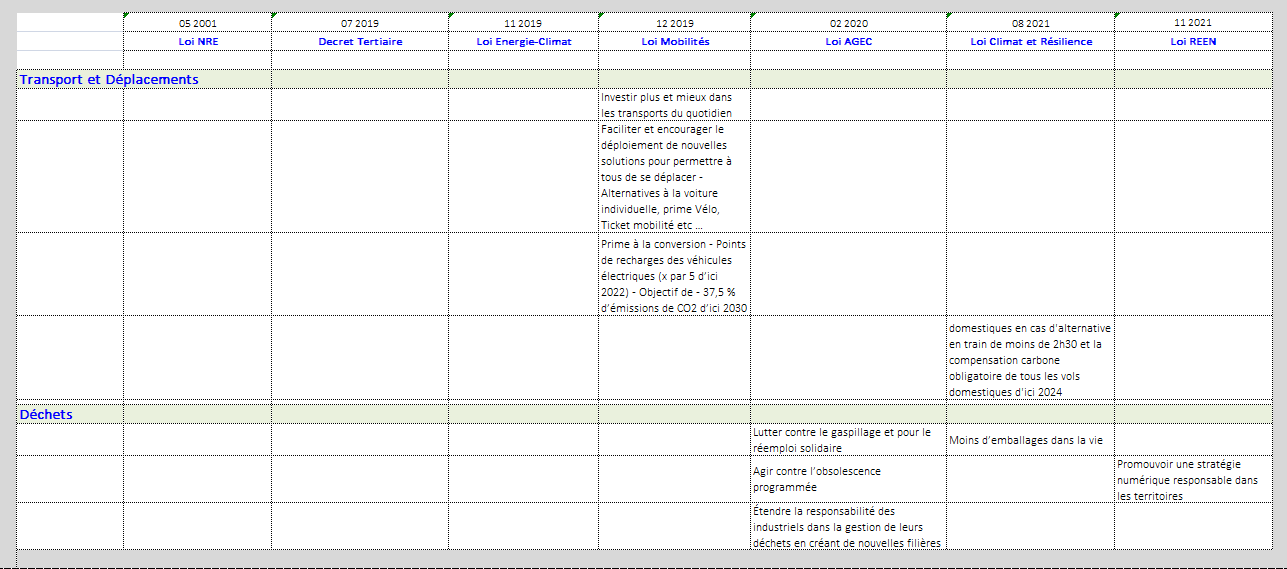Viewport: 1287px width, 569px height.
Task: Click the "Loi Climat et Résilience" header
Action: click(x=1030, y=41)
